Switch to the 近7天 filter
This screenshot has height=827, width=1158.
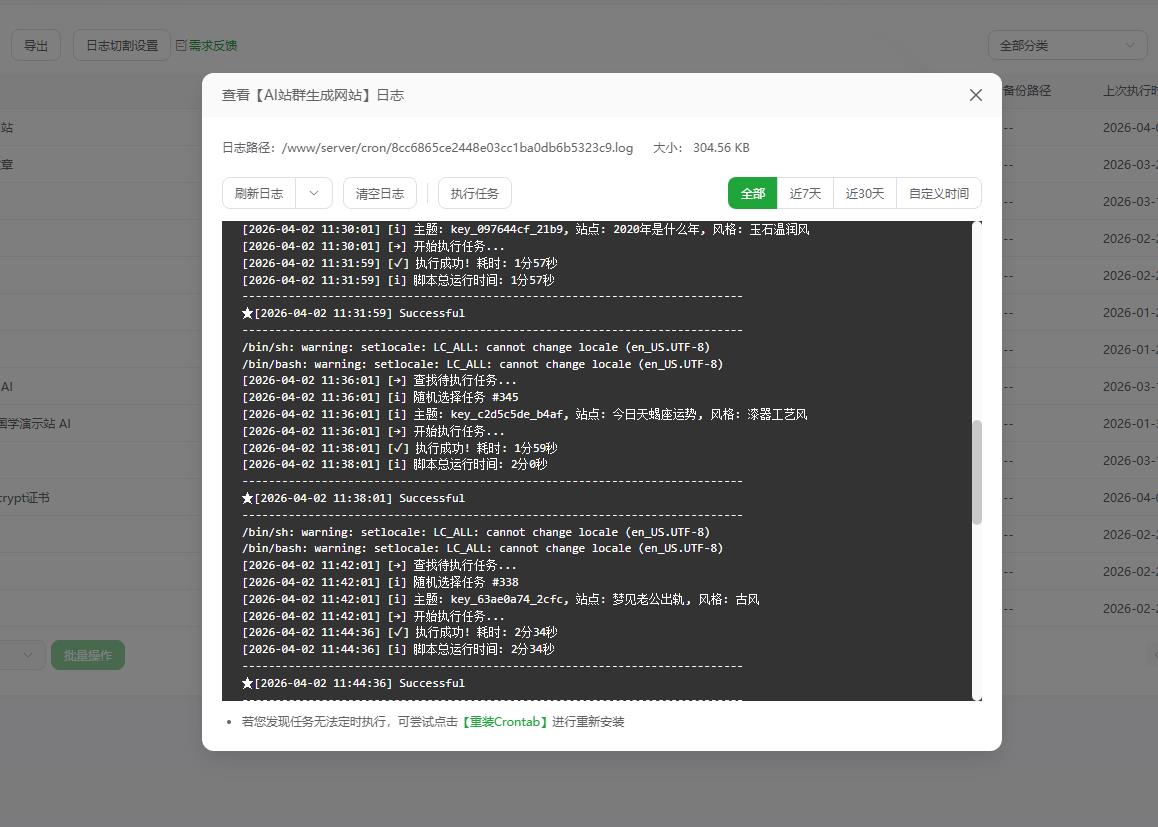805,193
